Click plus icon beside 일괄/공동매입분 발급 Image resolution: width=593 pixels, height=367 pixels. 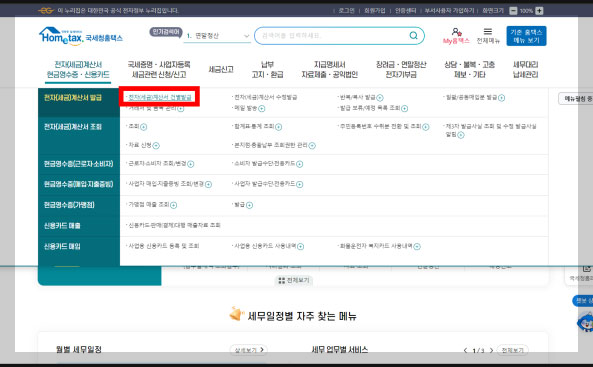(501, 98)
